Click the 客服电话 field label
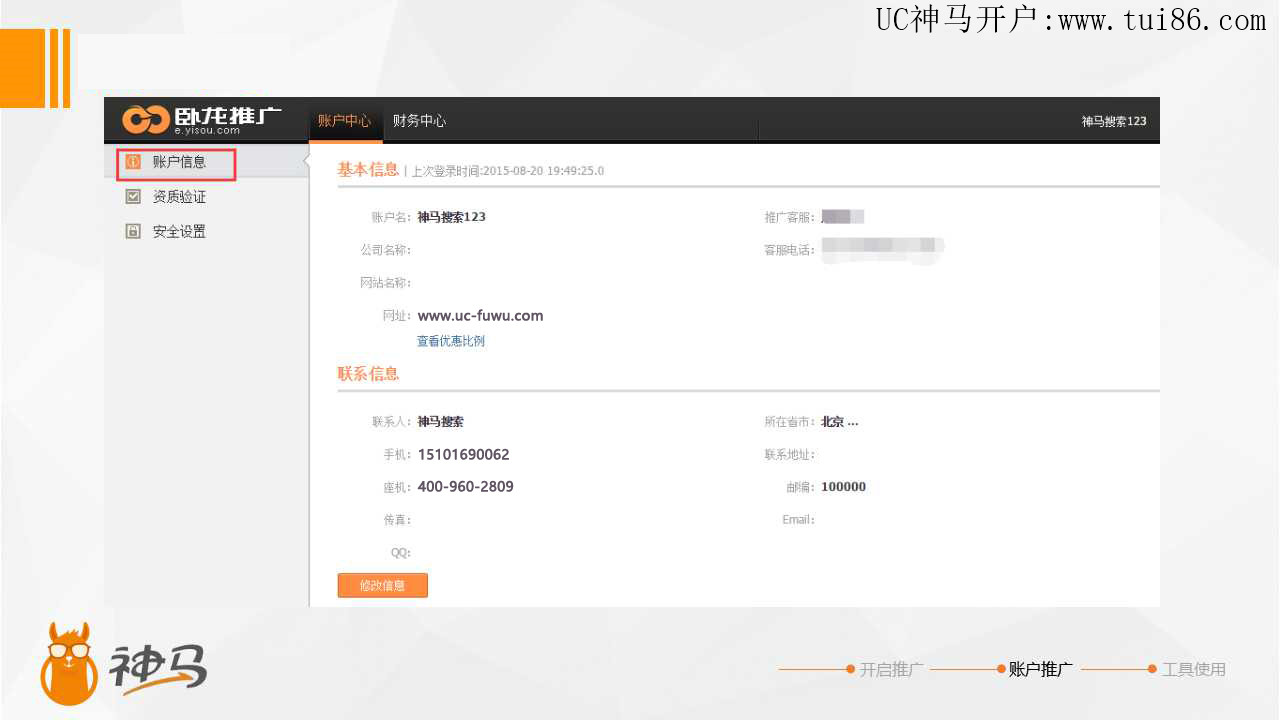 coord(790,250)
